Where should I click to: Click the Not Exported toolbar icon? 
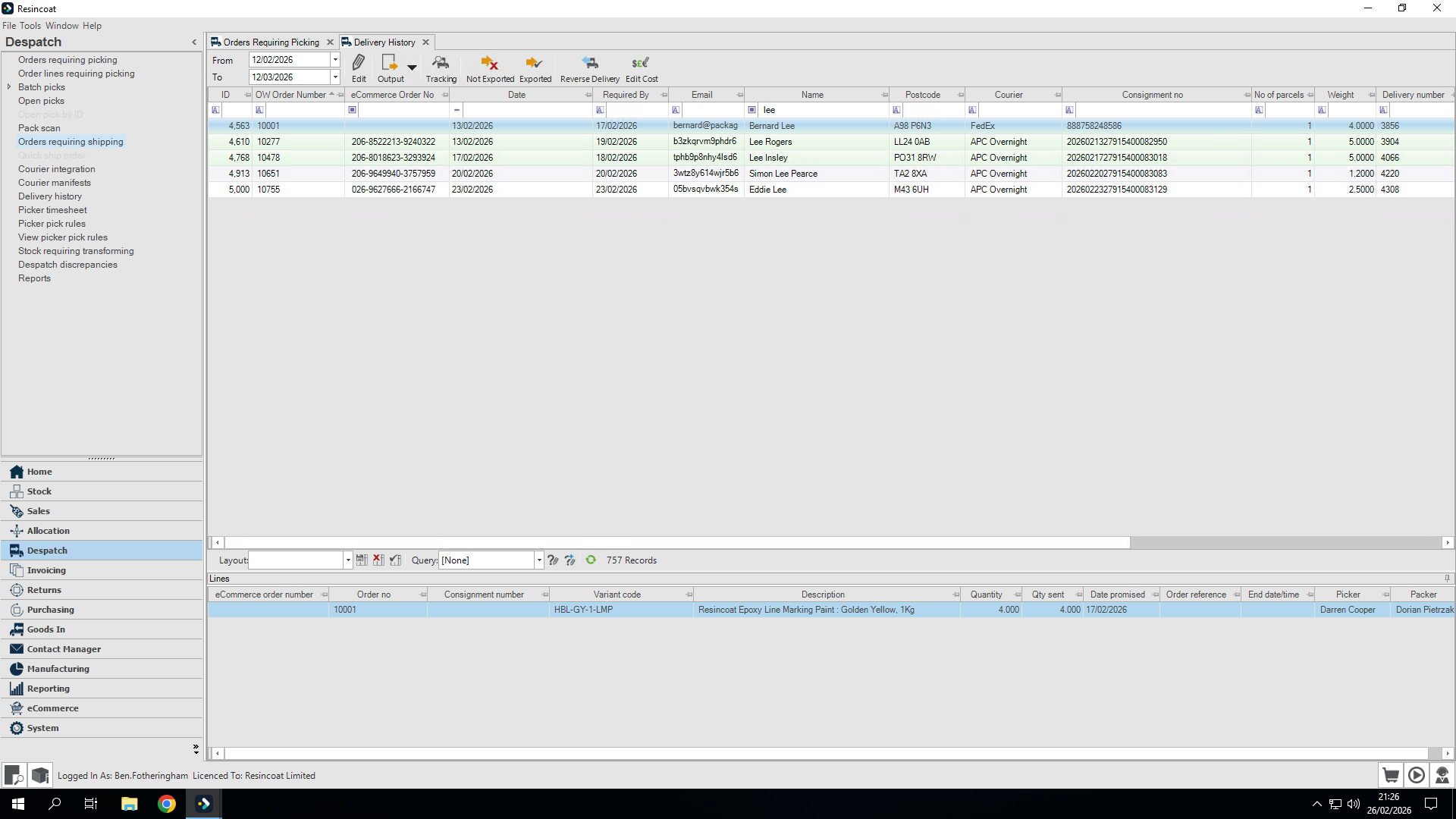tap(489, 63)
